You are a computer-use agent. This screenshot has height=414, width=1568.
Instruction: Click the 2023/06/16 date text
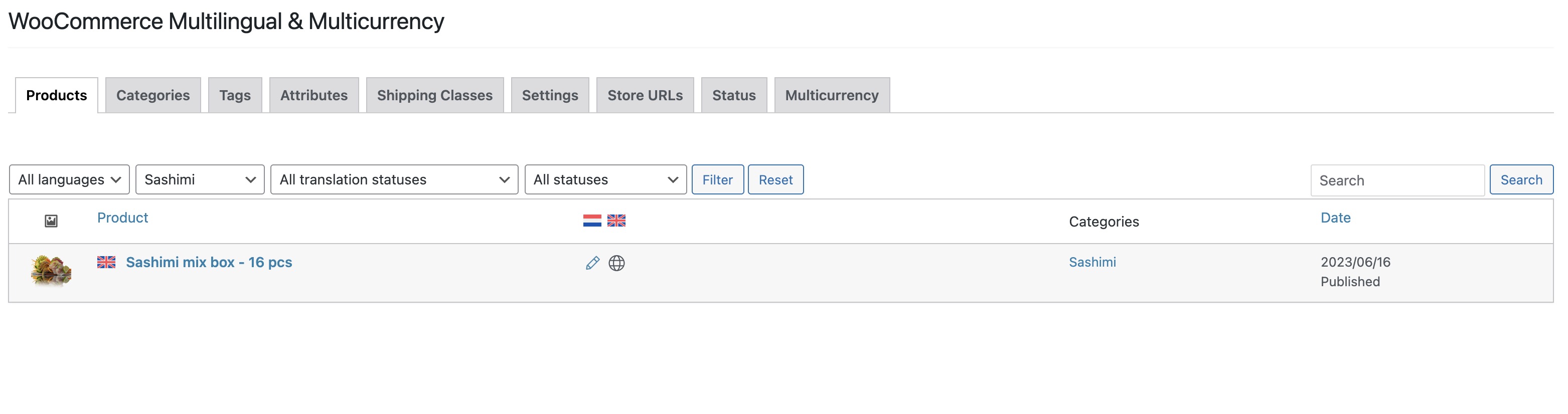click(x=1355, y=262)
